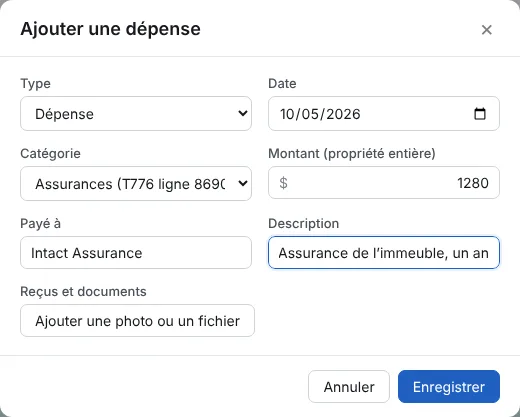520x417 pixels.
Task: Click the Date label
Action: point(282,84)
